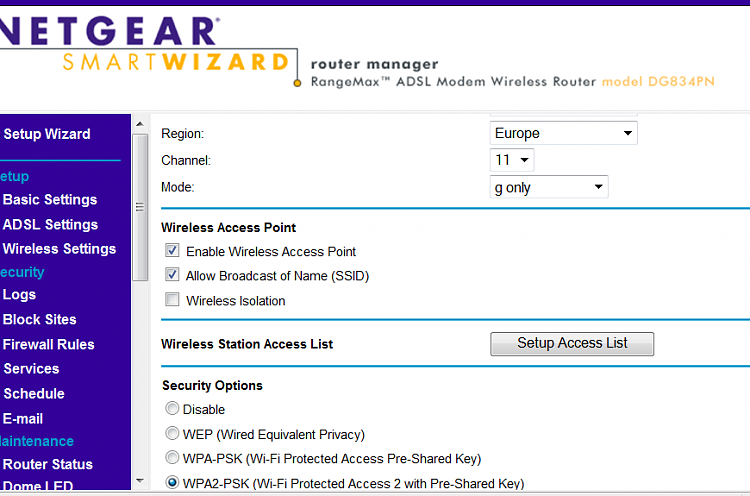Click the sidebar scrollbar down arrow
Screen dimensions: 750x496
pyautogui.click(x=140, y=481)
